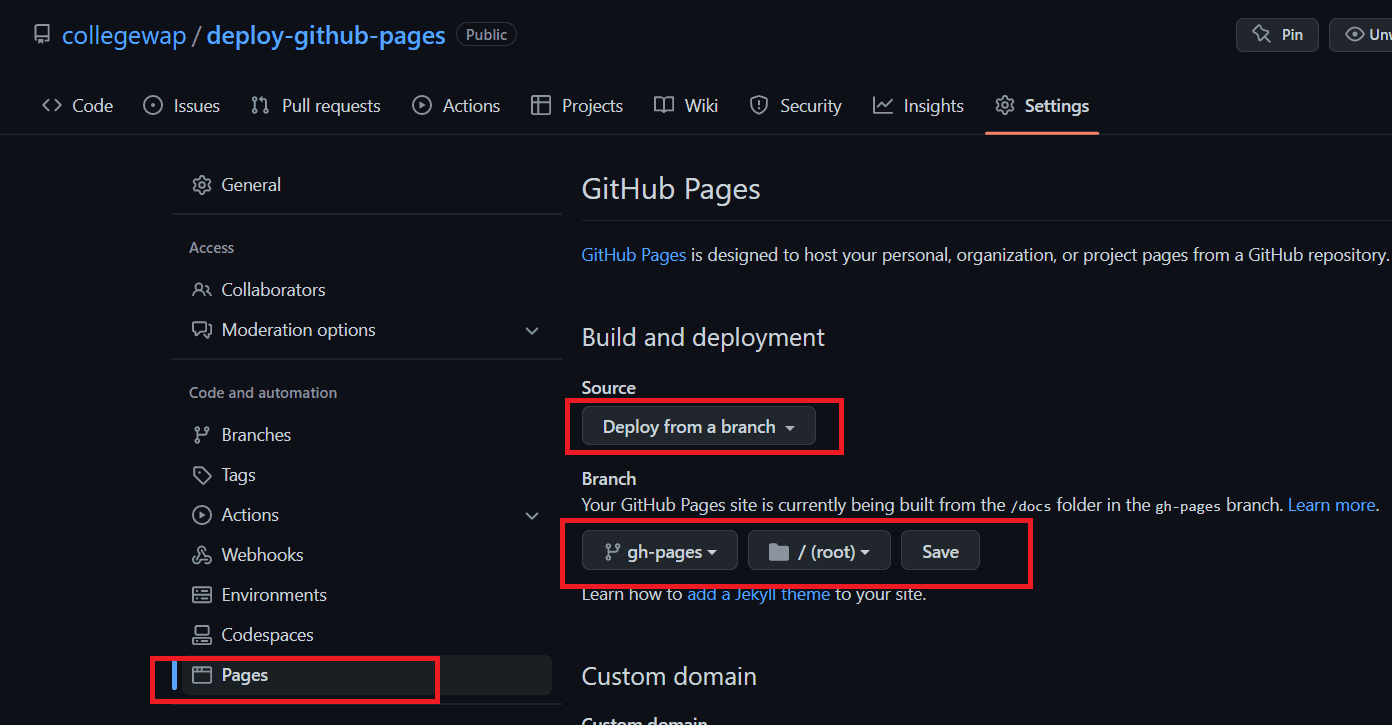Viewport: 1392px width, 725px height.
Task: Click the Codespaces icon in sidebar
Action: tap(202, 635)
